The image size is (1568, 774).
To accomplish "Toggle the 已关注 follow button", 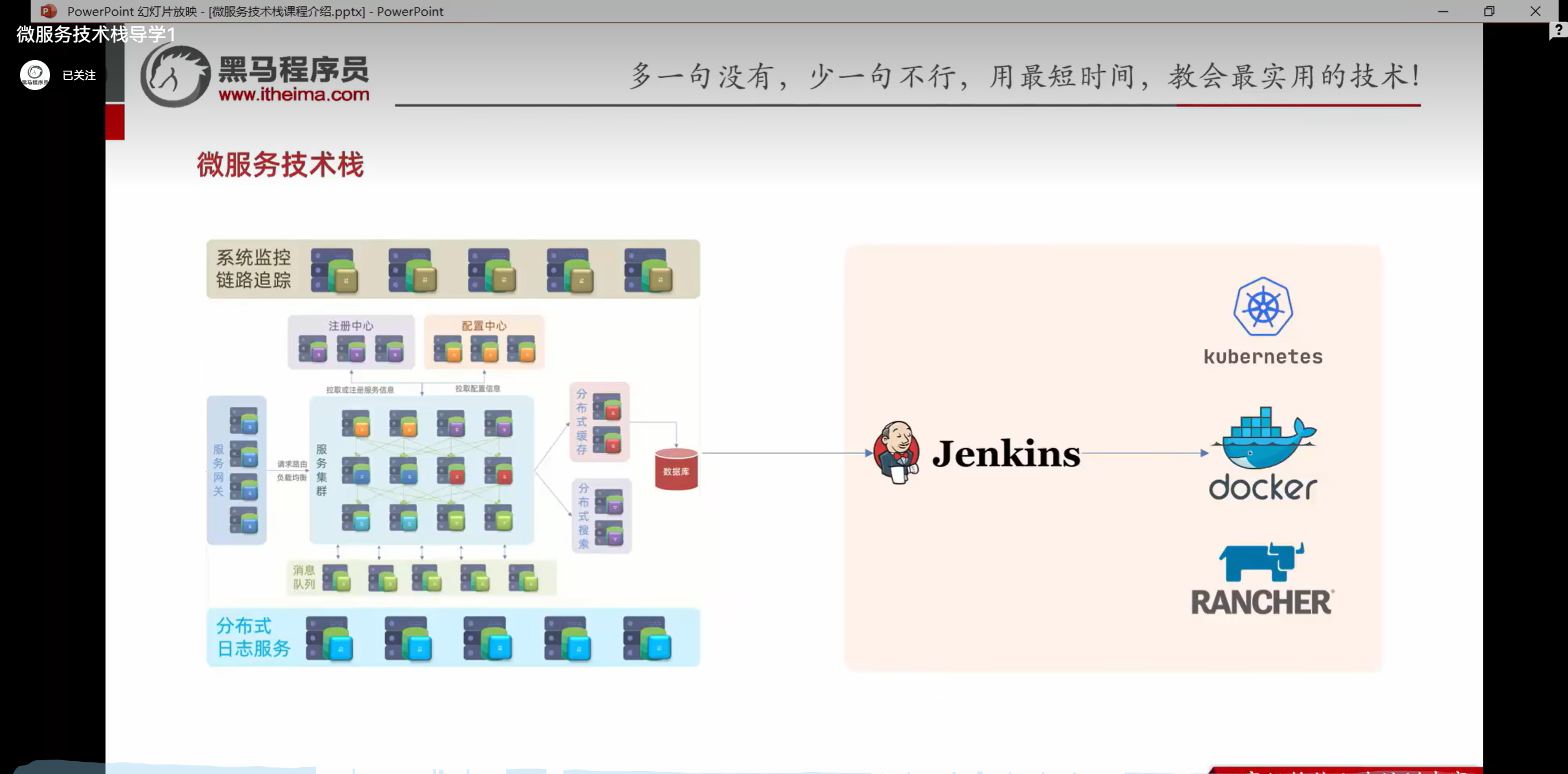I will coord(79,75).
